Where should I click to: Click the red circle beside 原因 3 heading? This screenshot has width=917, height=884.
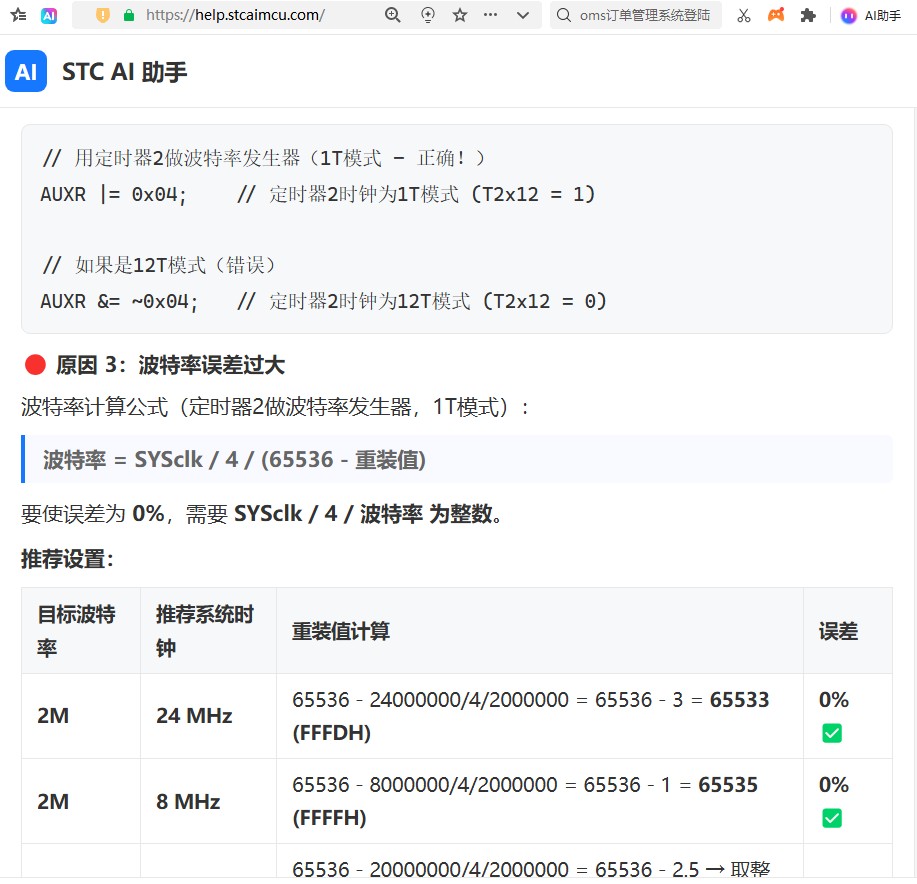[x=35, y=365]
